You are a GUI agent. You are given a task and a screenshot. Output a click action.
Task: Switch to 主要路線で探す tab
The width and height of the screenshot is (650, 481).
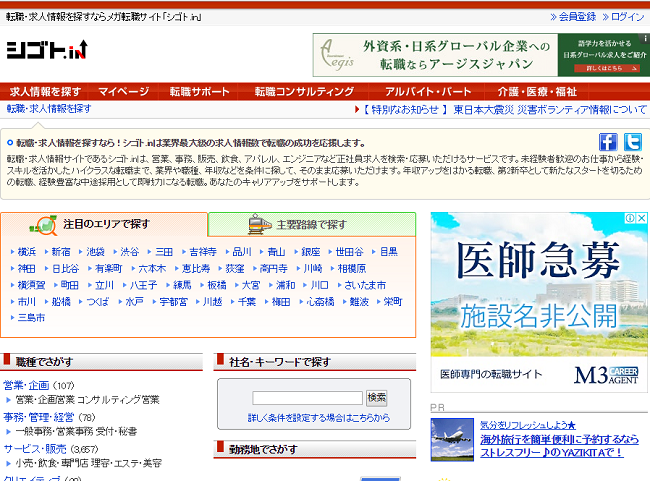(x=312, y=224)
